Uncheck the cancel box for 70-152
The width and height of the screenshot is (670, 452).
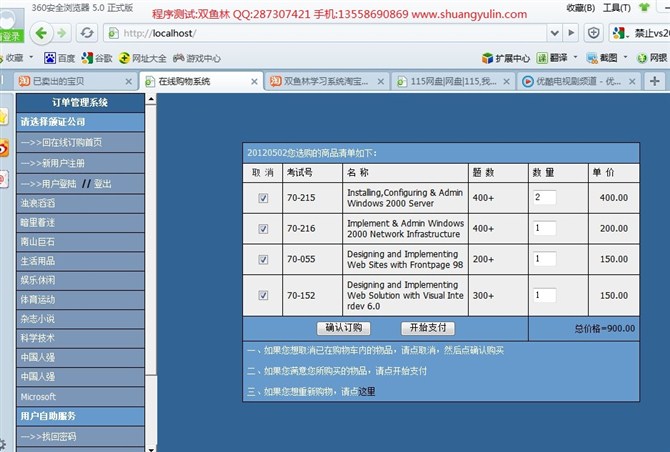(x=263, y=295)
